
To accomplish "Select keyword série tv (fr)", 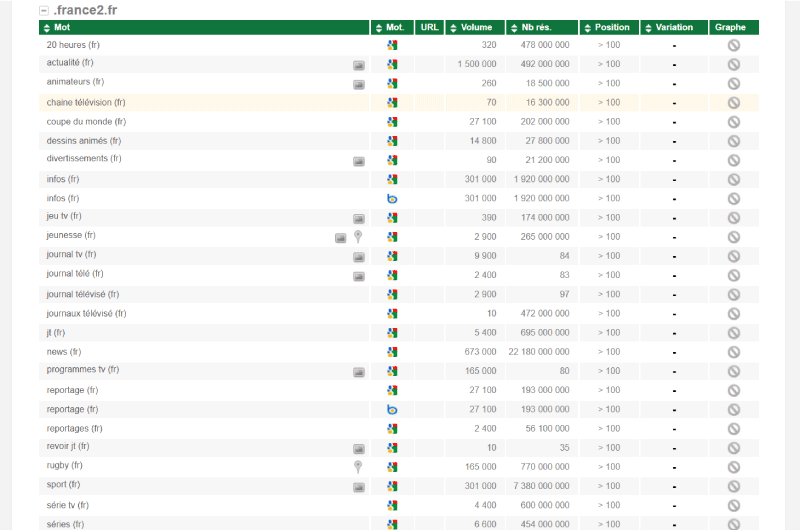I will point(67,506).
